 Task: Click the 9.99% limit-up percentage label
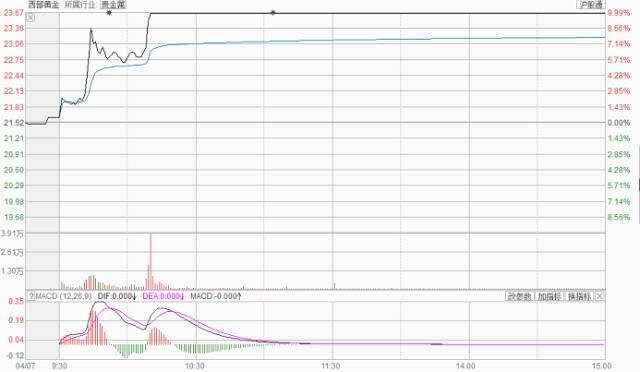pos(619,13)
